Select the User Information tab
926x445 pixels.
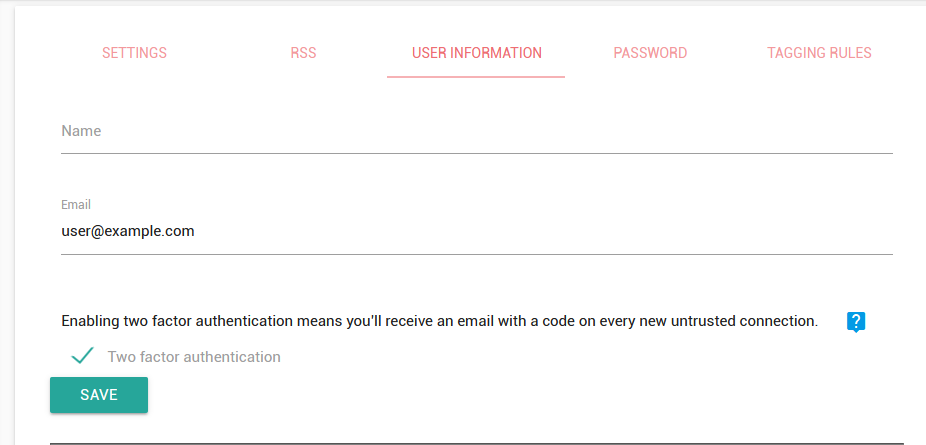[476, 53]
